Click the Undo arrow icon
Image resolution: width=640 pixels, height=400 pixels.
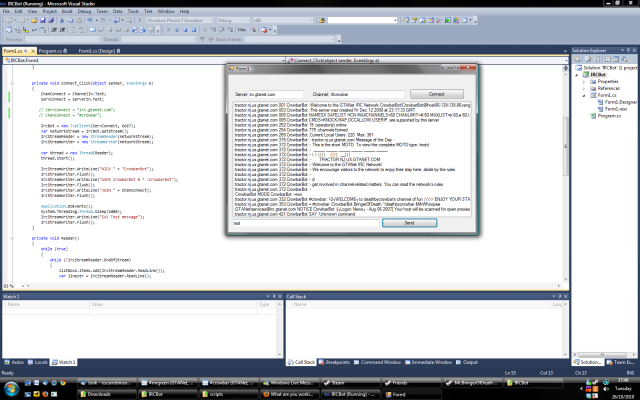pyautogui.click(x=89, y=20)
